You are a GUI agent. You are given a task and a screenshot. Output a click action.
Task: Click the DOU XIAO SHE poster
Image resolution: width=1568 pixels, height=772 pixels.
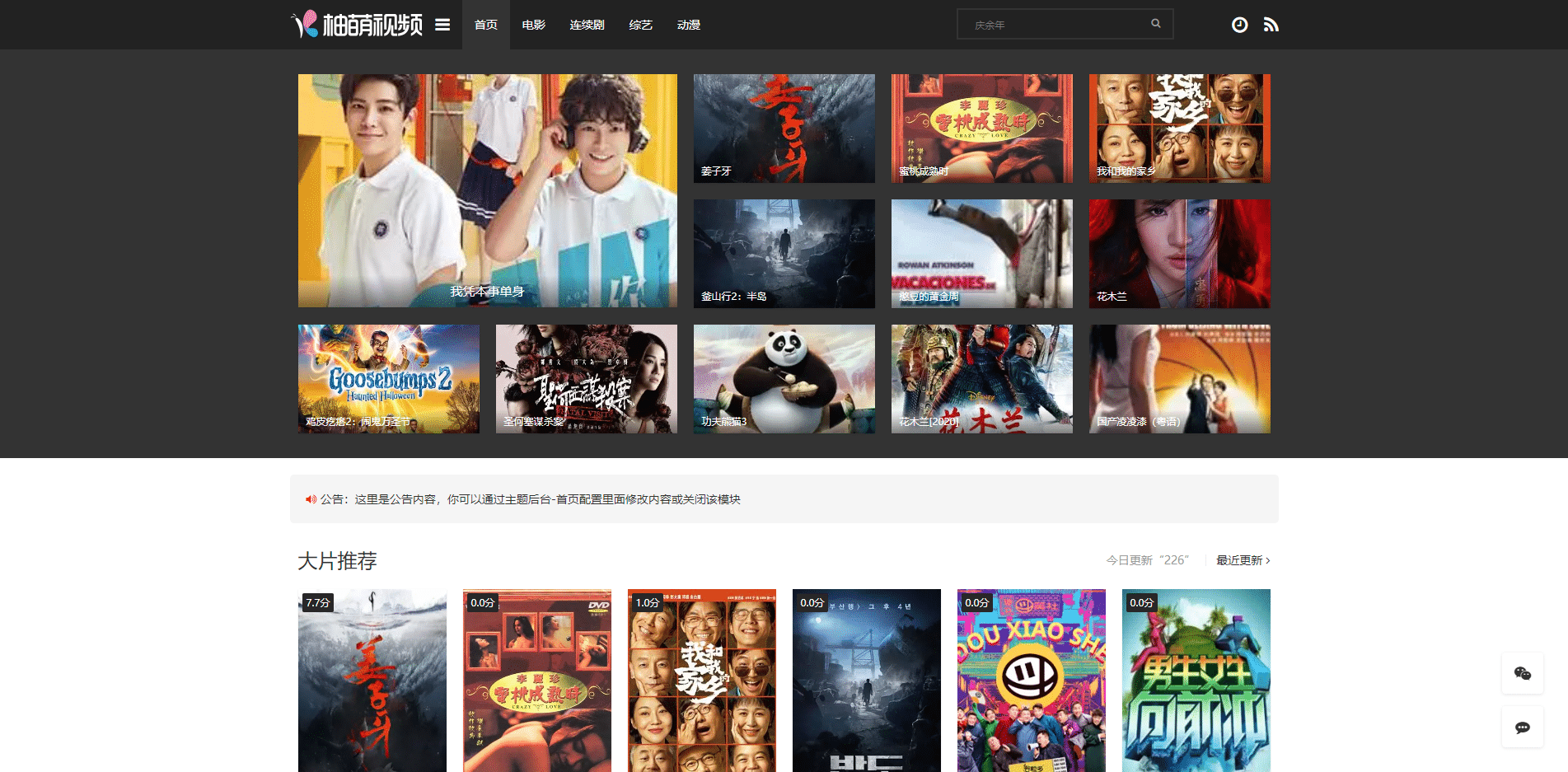pos(1032,681)
